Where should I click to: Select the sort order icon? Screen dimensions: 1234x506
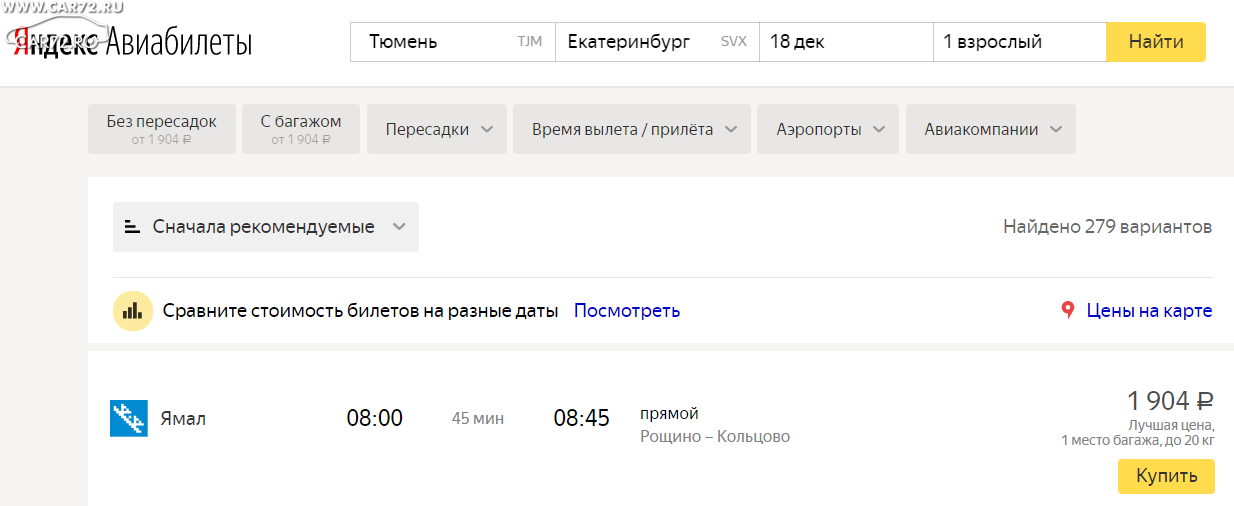(x=132, y=227)
